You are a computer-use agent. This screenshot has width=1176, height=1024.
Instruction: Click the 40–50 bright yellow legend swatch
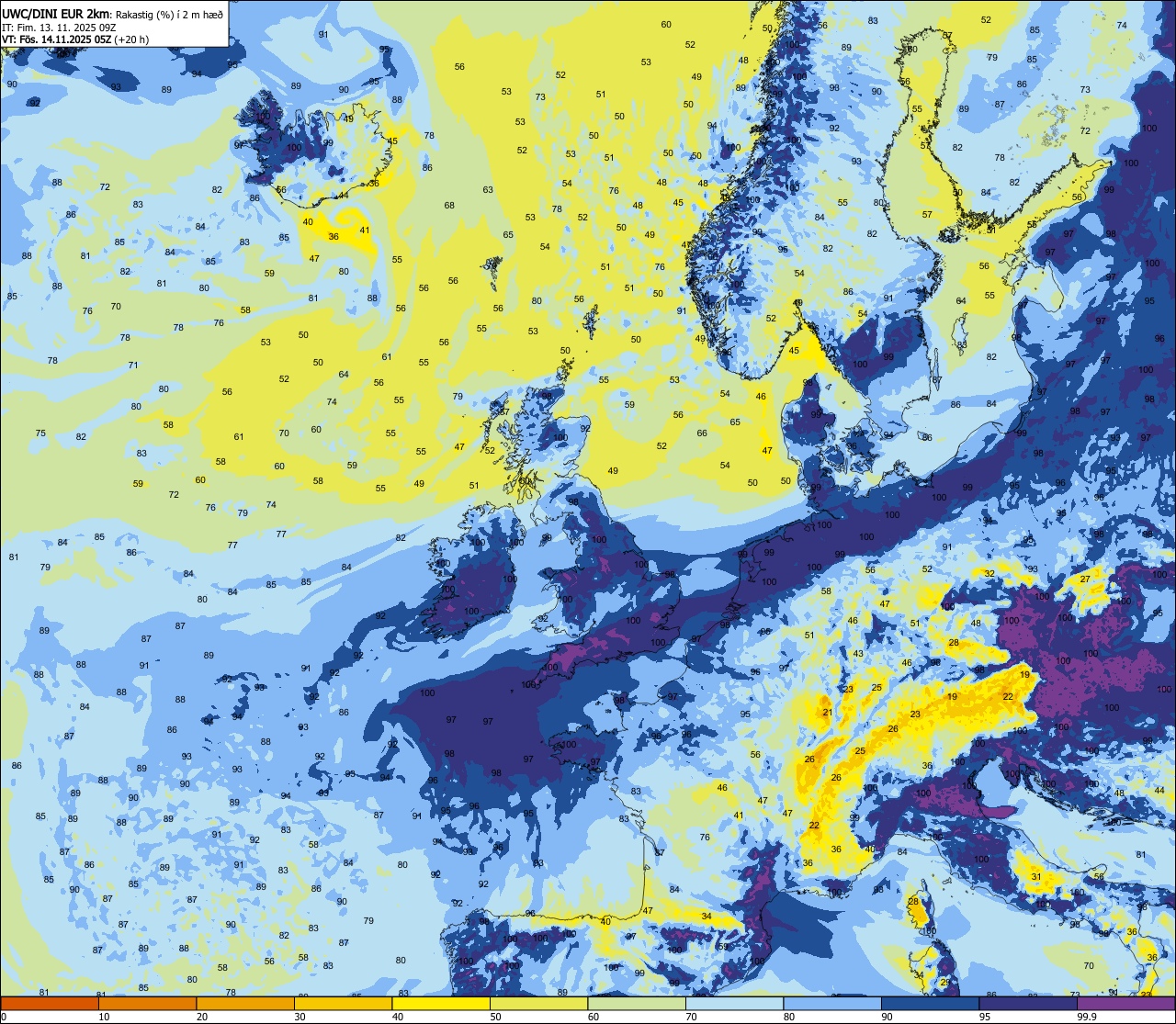(x=441, y=1004)
